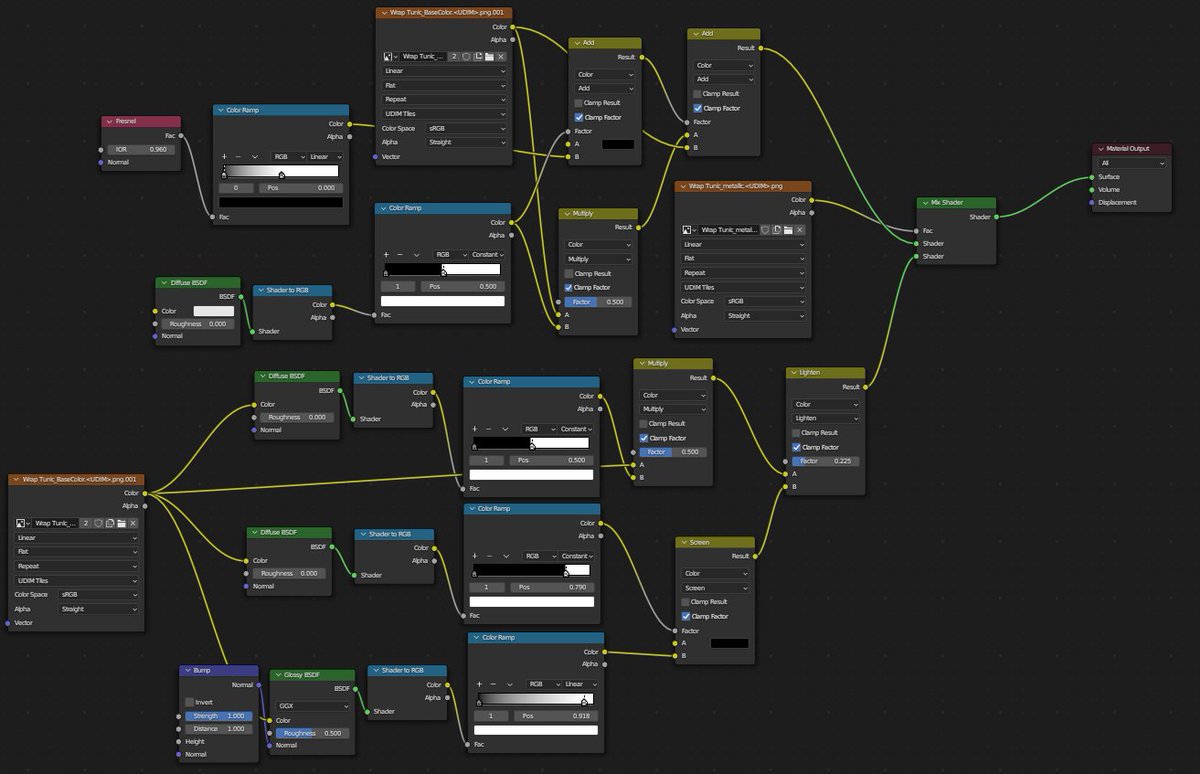Unlink image with X in Wrap Tunic_metallic node
Image resolution: width=1200 pixels, height=774 pixels.
800,230
